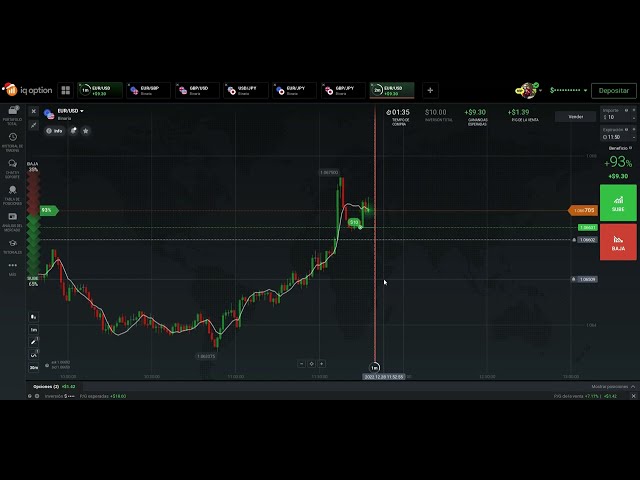Switch to the USD/JPY Binaria tab
Screen dimensions: 640x480
(x=244, y=90)
